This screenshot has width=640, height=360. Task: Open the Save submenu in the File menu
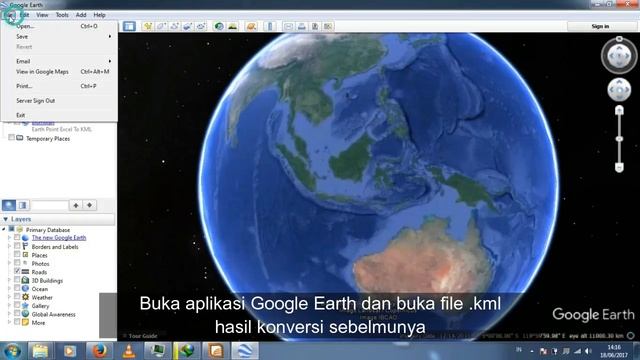point(59,36)
